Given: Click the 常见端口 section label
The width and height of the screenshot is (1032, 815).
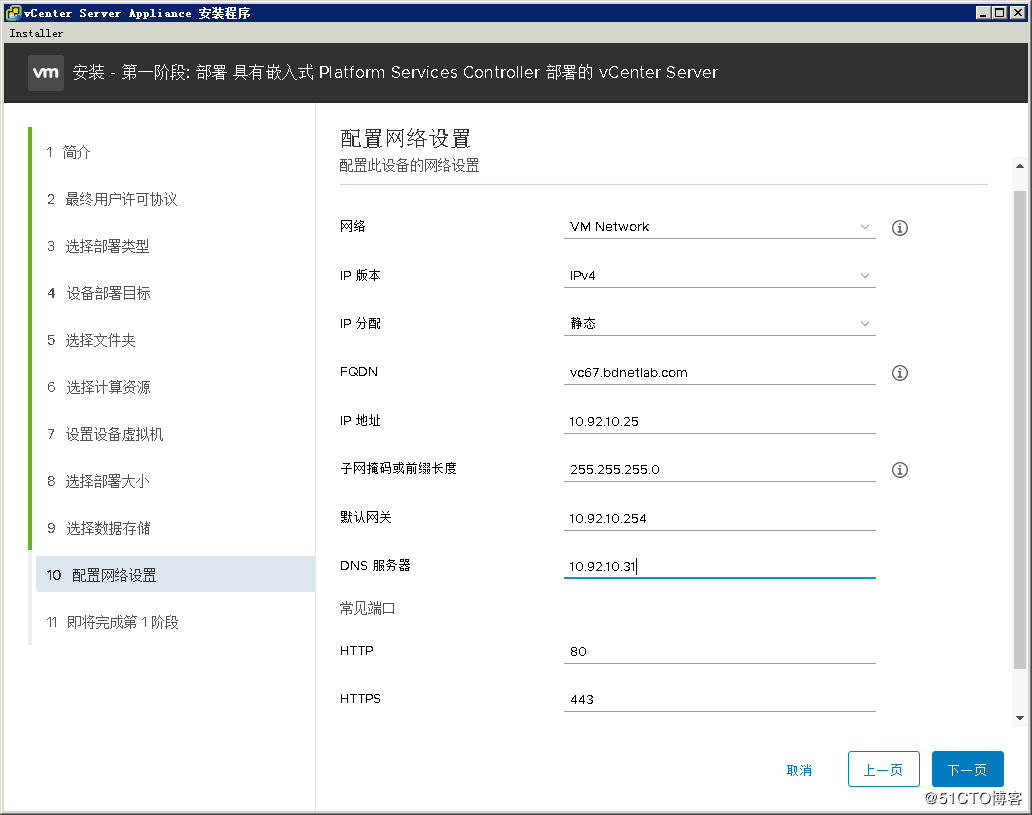Looking at the screenshot, I should pyautogui.click(x=367, y=608).
